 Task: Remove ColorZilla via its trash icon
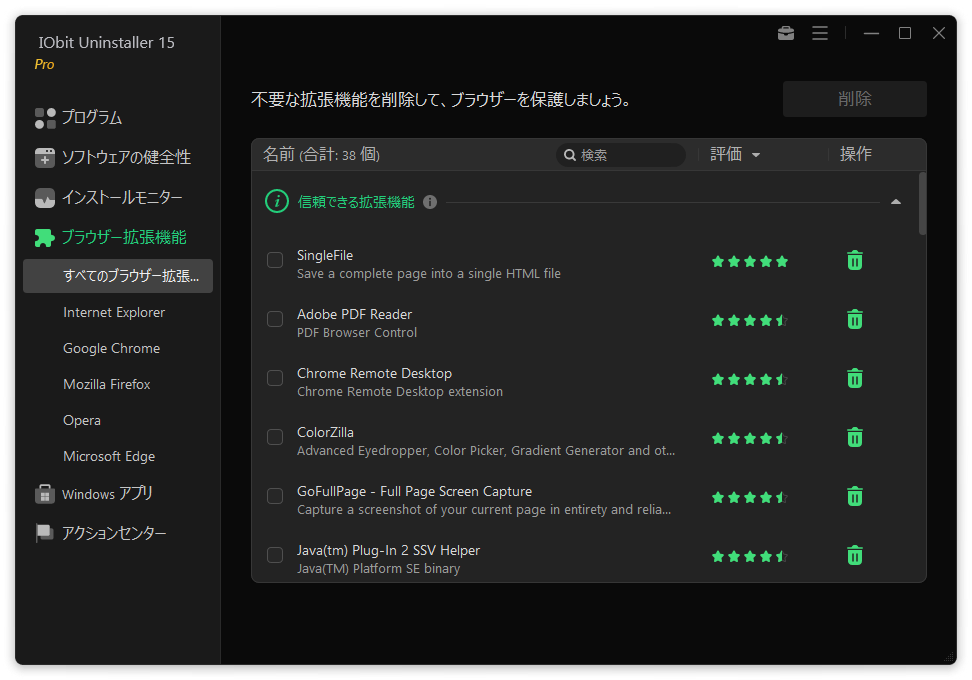tap(855, 438)
